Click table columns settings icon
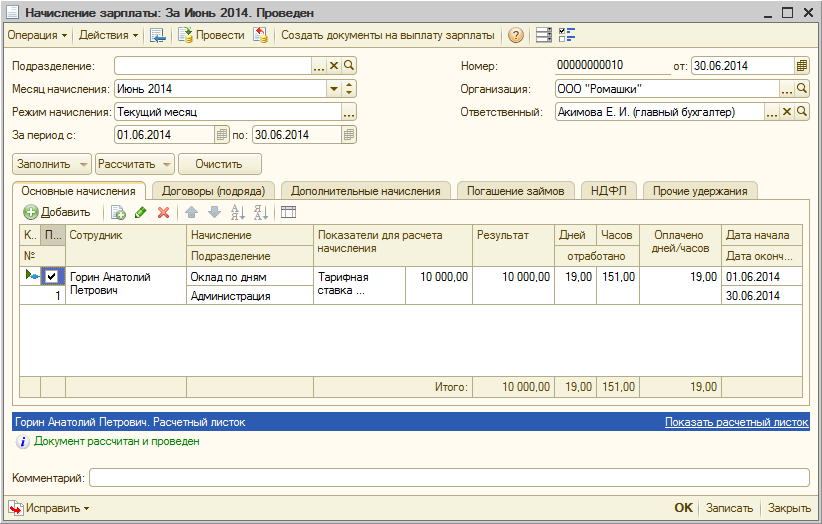 click(288, 212)
